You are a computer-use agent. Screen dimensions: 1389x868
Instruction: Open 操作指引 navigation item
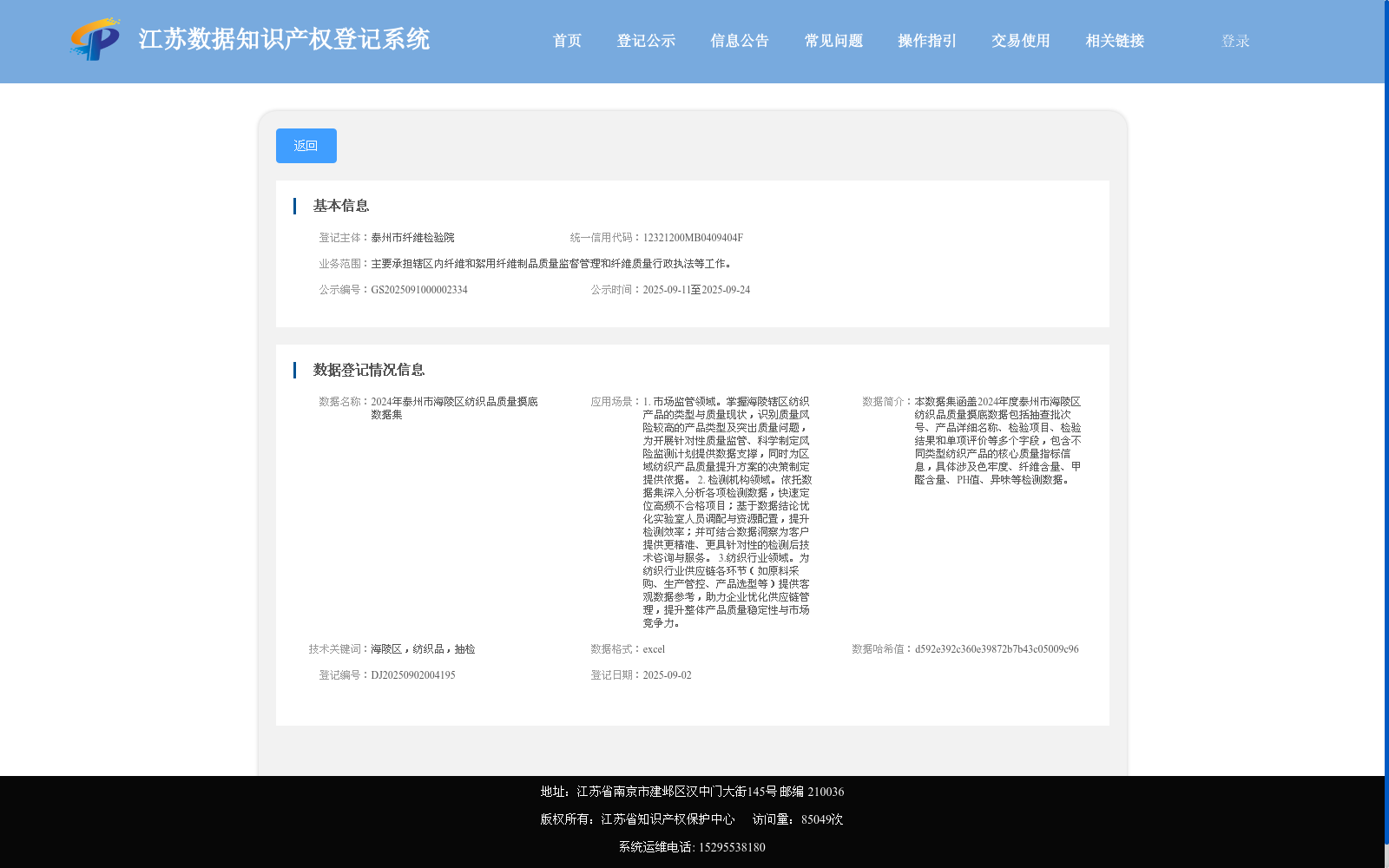coord(927,41)
